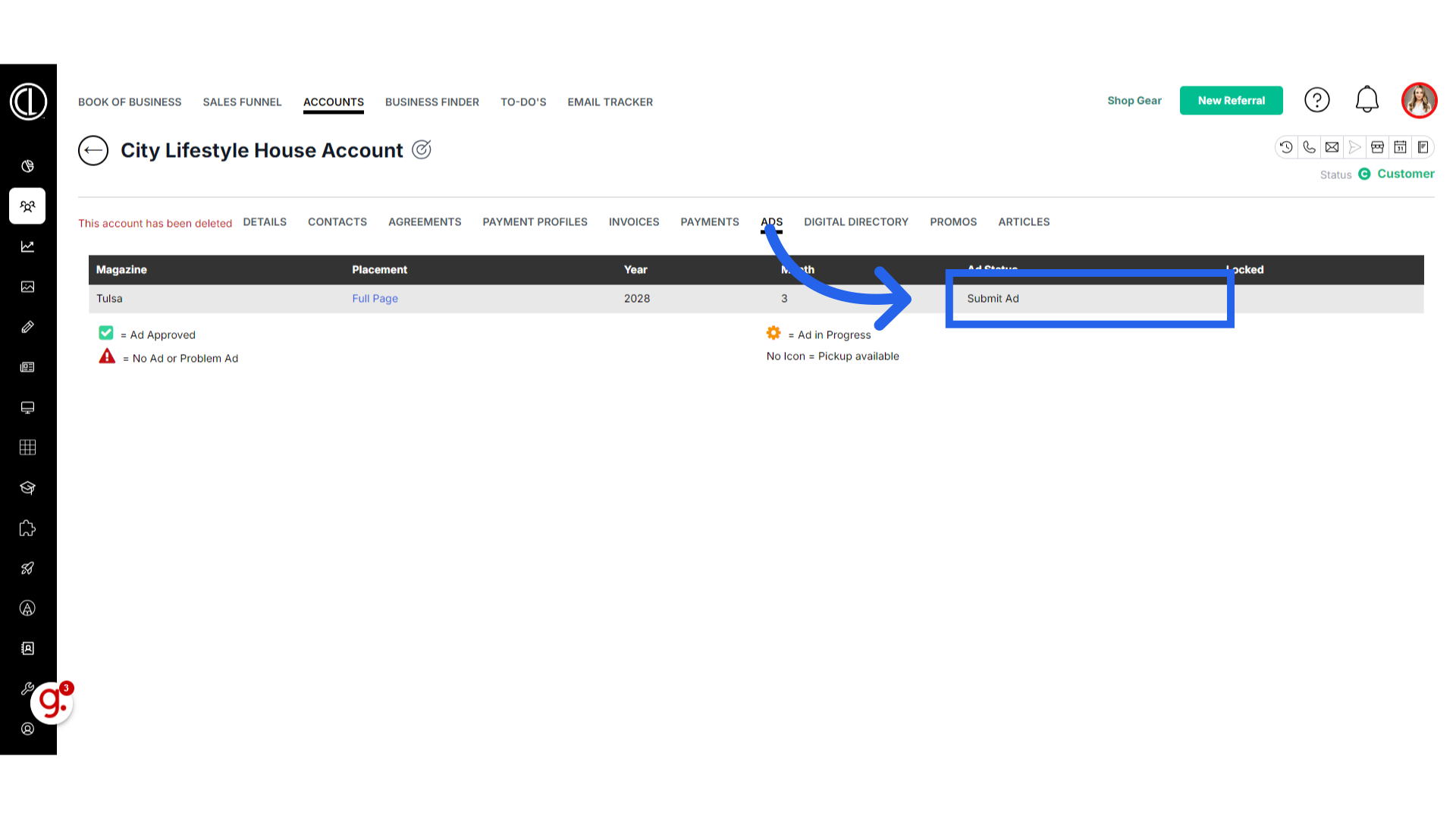Click the phone call action icon

1309,147
